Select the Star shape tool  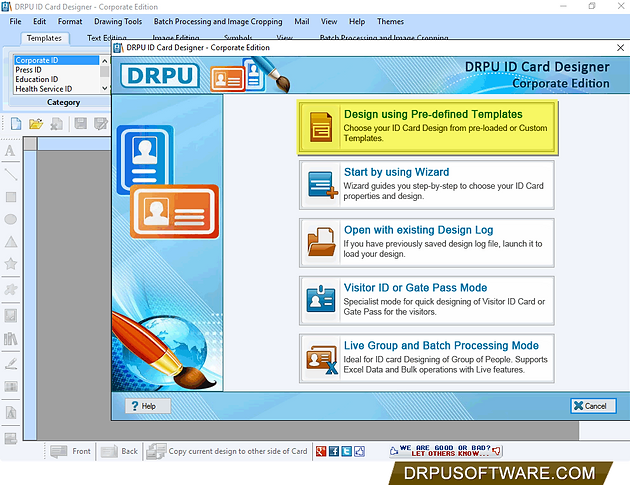(x=10, y=264)
